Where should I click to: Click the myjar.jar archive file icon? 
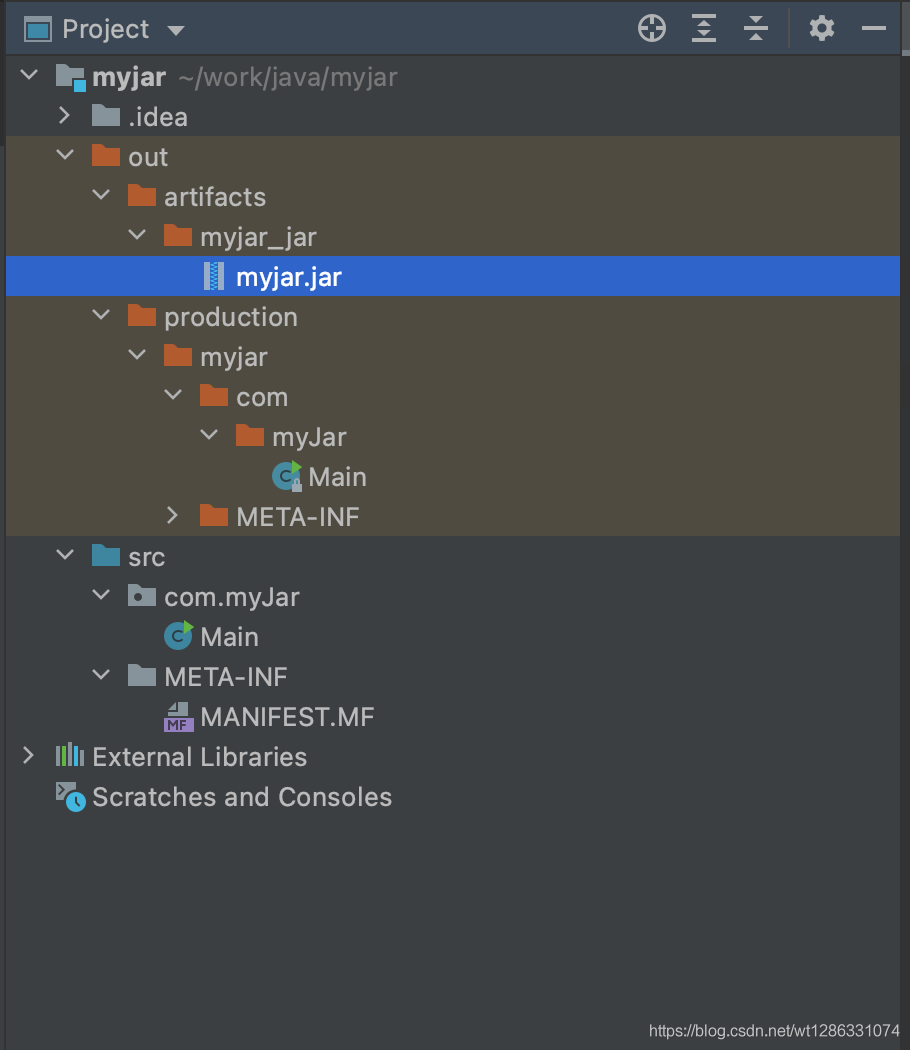click(x=214, y=277)
